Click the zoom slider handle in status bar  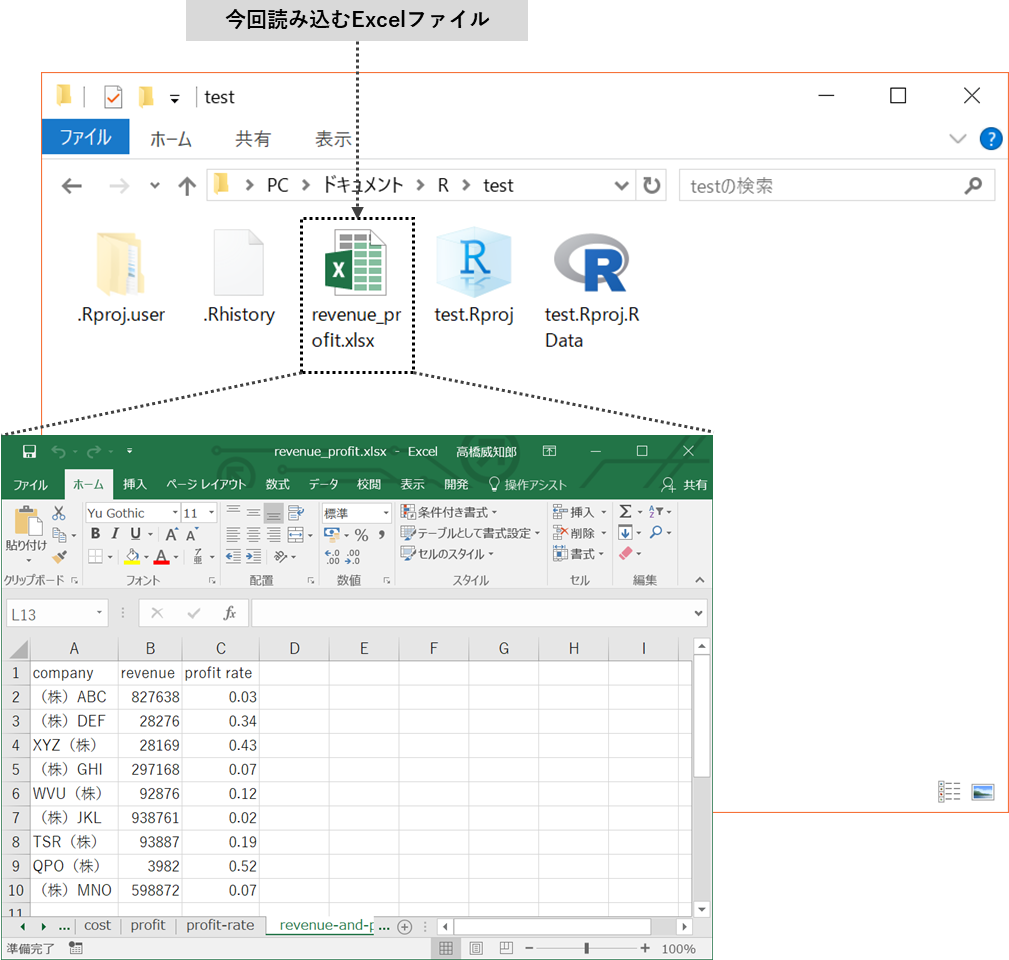pos(586,948)
